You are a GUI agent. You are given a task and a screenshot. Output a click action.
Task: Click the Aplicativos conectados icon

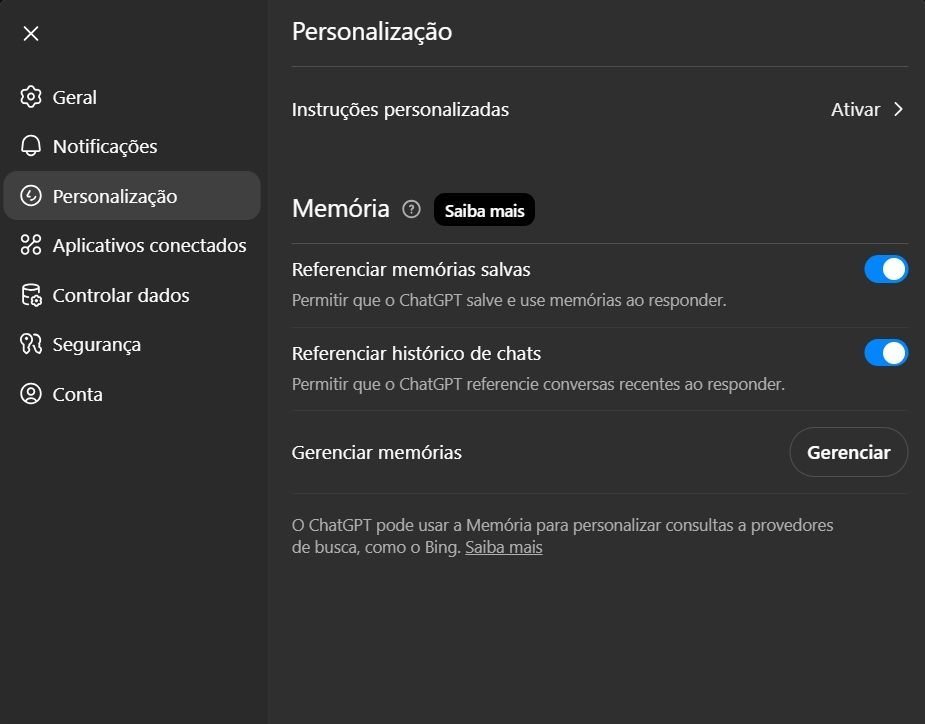click(x=31, y=245)
